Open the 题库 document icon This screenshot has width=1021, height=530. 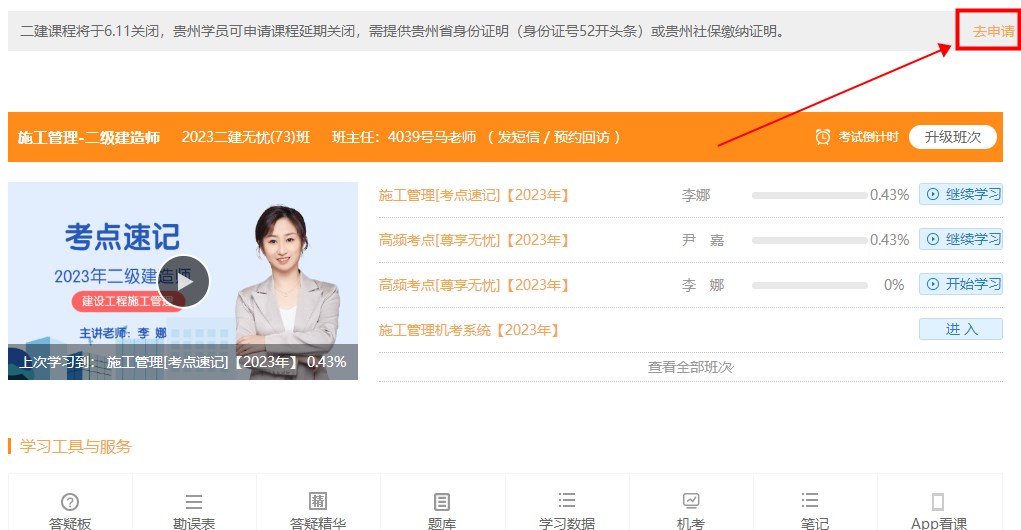tap(442, 502)
